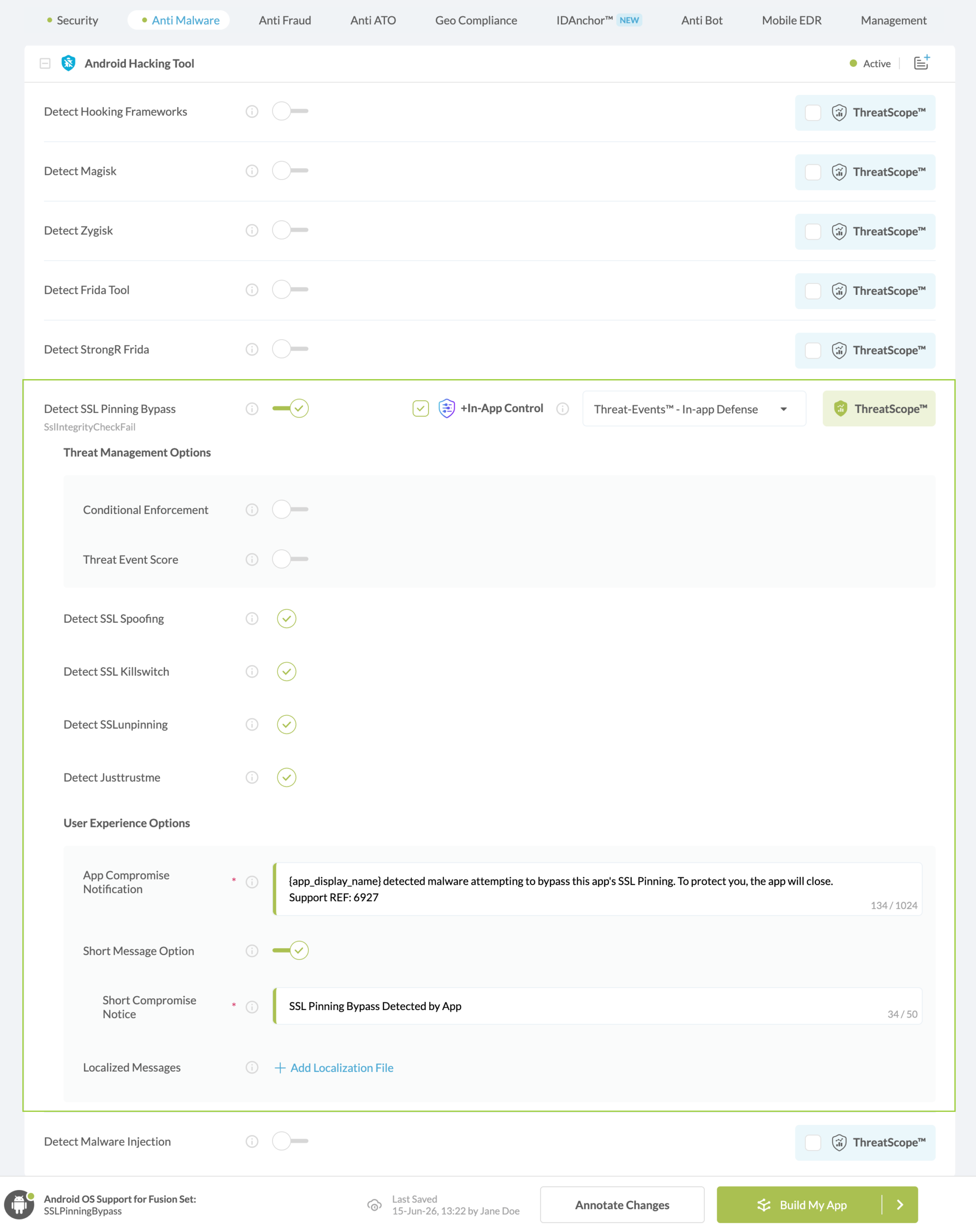The image size is (976, 1232).
Task: Check ThreatScope box for Detect Hooking Frameworks
Action: coord(813,112)
